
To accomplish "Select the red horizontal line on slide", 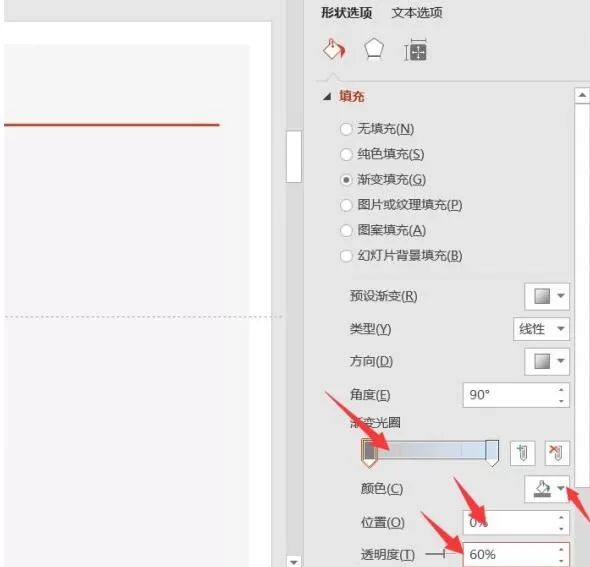I will [x=112, y=125].
